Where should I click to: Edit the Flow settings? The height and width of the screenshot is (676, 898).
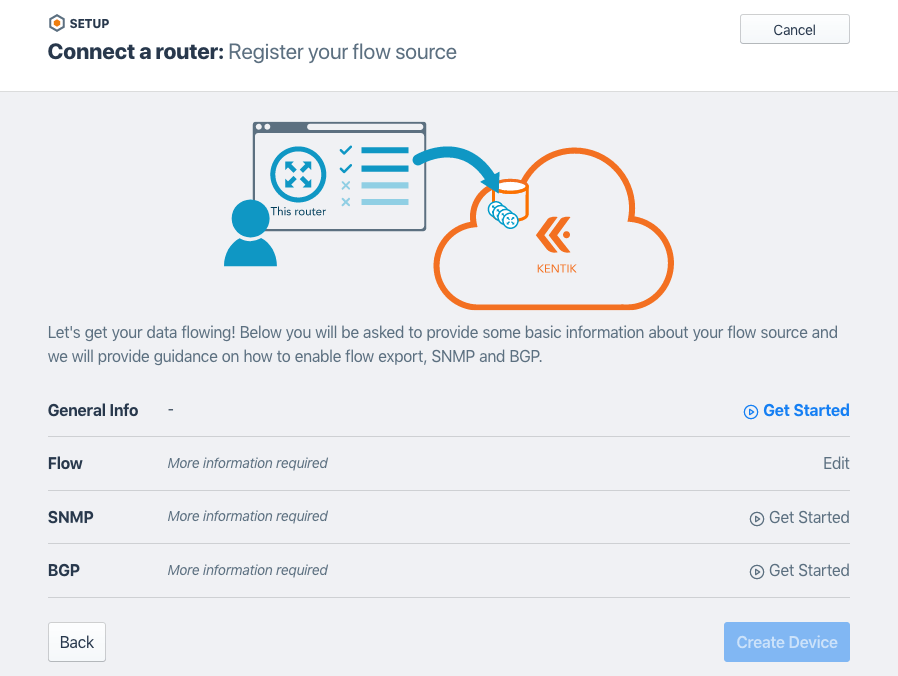[x=837, y=463]
